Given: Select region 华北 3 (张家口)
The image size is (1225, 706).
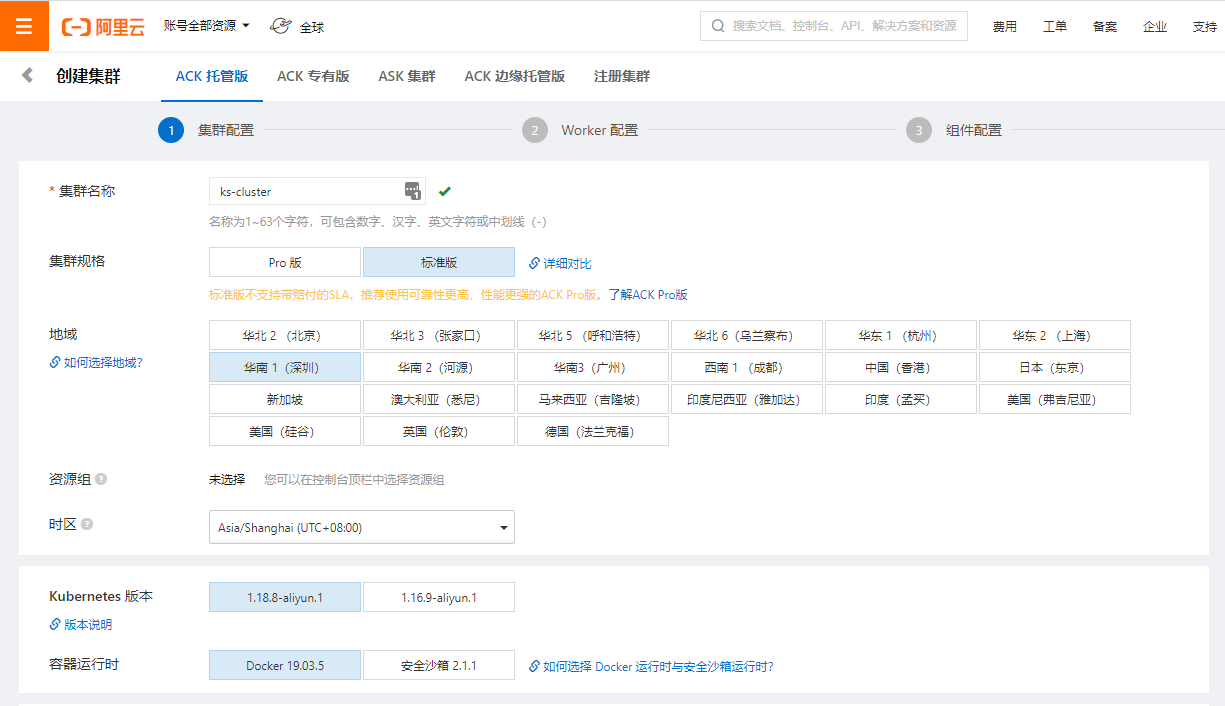Looking at the screenshot, I should pos(439,335).
